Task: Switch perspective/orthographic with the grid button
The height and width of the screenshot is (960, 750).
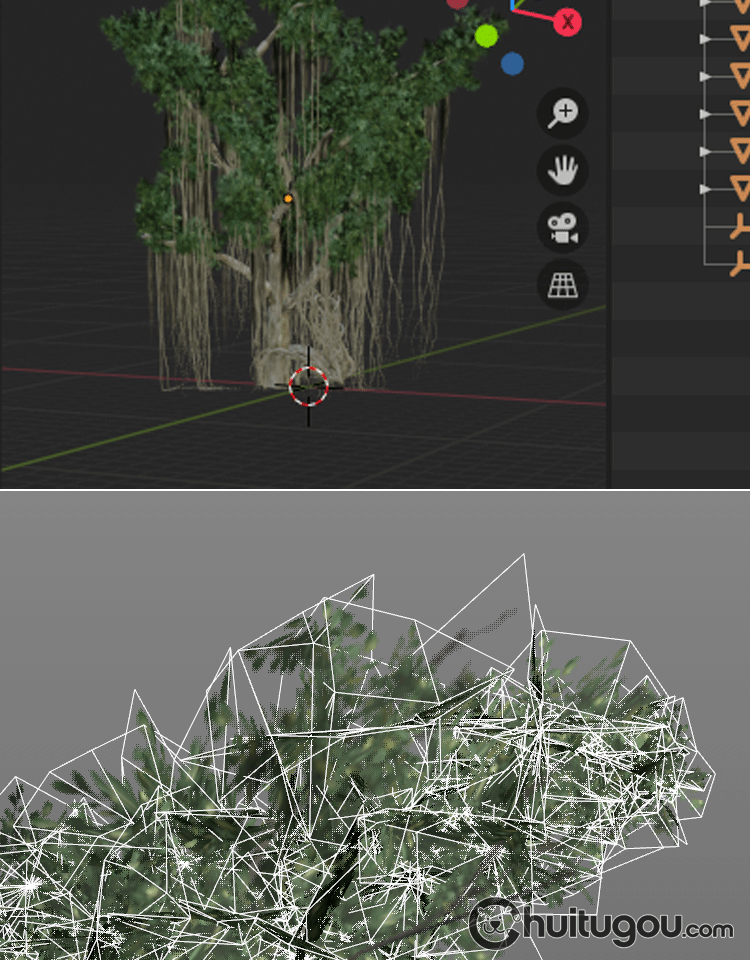Action: pyautogui.click(x=563, y=285)
